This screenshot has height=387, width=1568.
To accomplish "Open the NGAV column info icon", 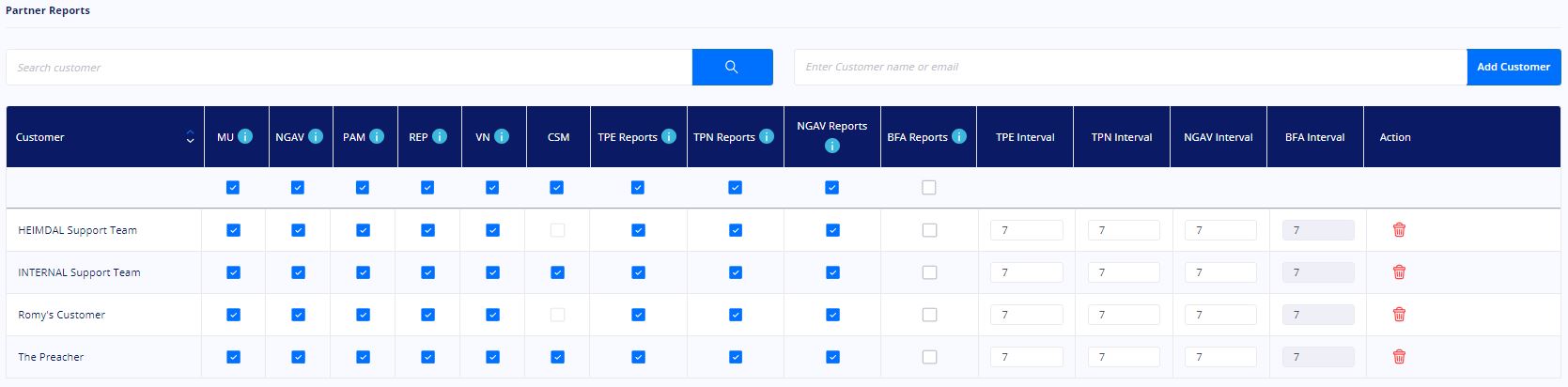I will [316, 136].
